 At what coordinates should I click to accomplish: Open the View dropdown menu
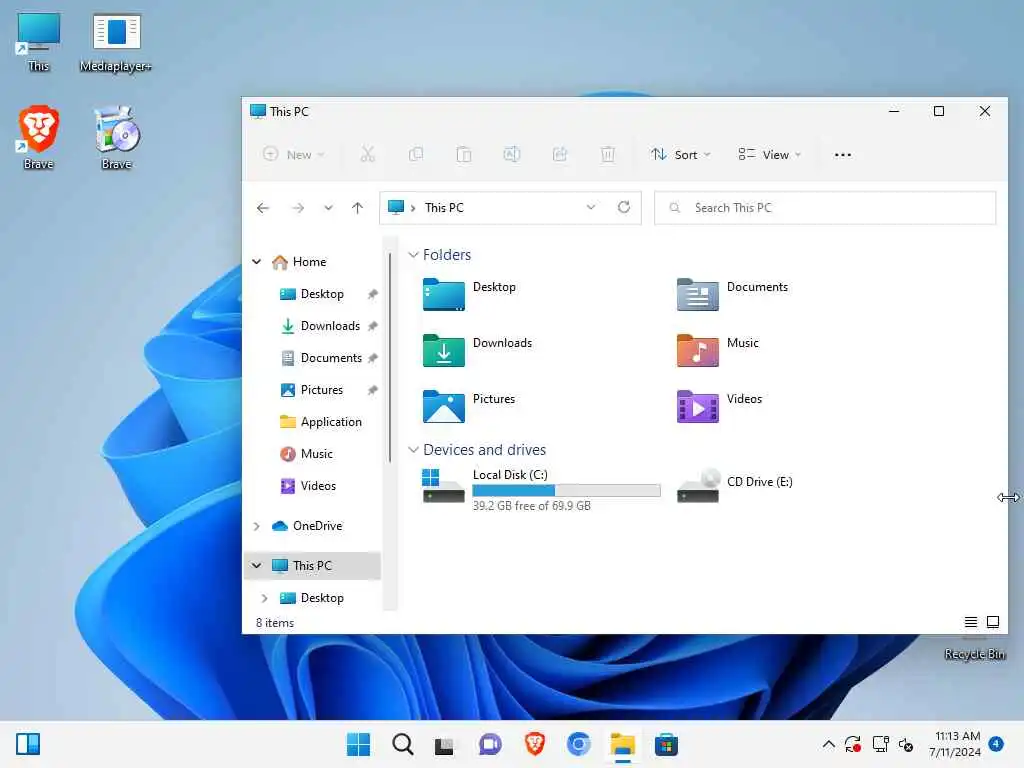pos(769,155)
